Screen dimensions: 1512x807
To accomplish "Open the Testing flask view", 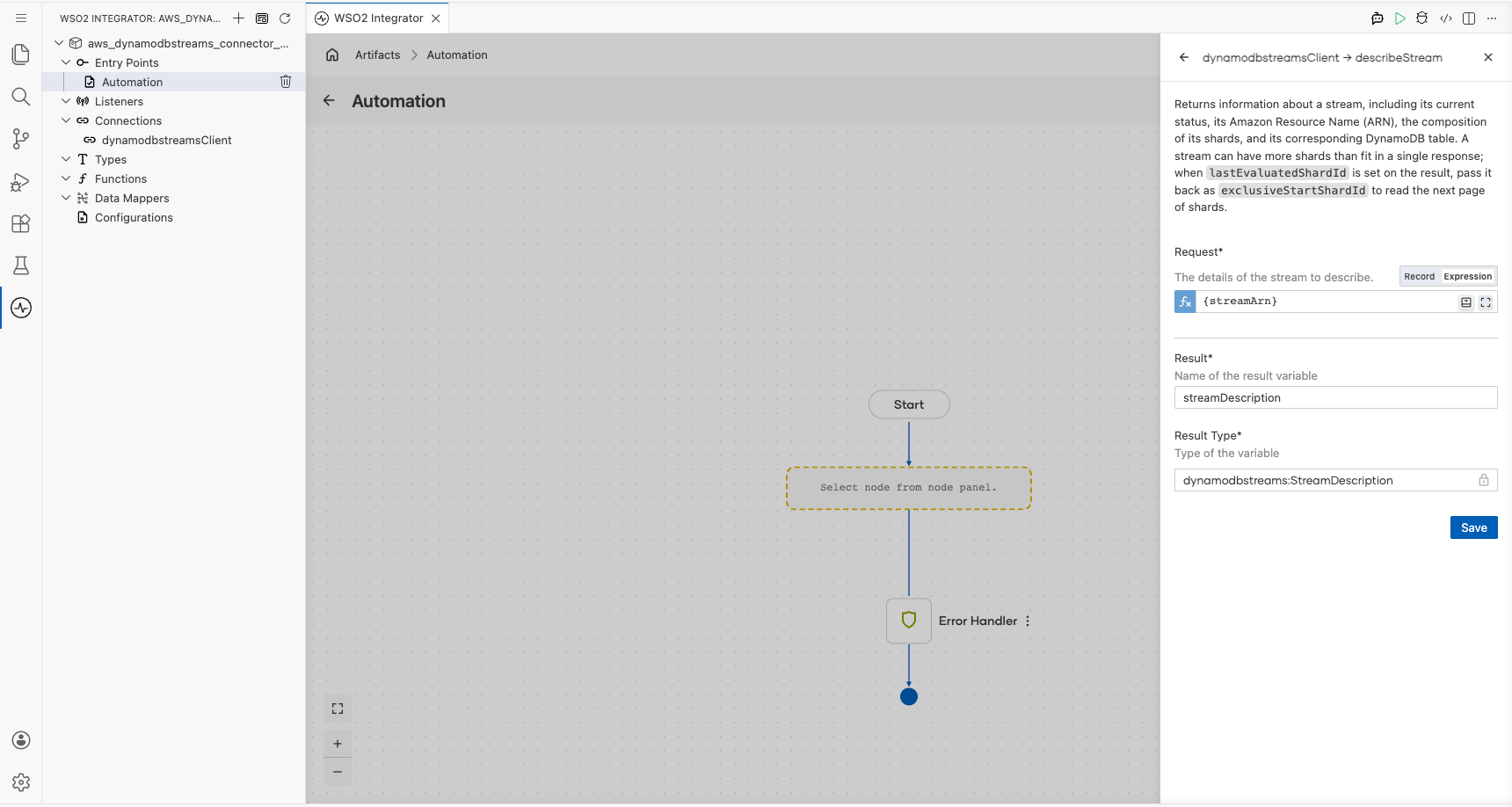I will (x=21, y=265).
